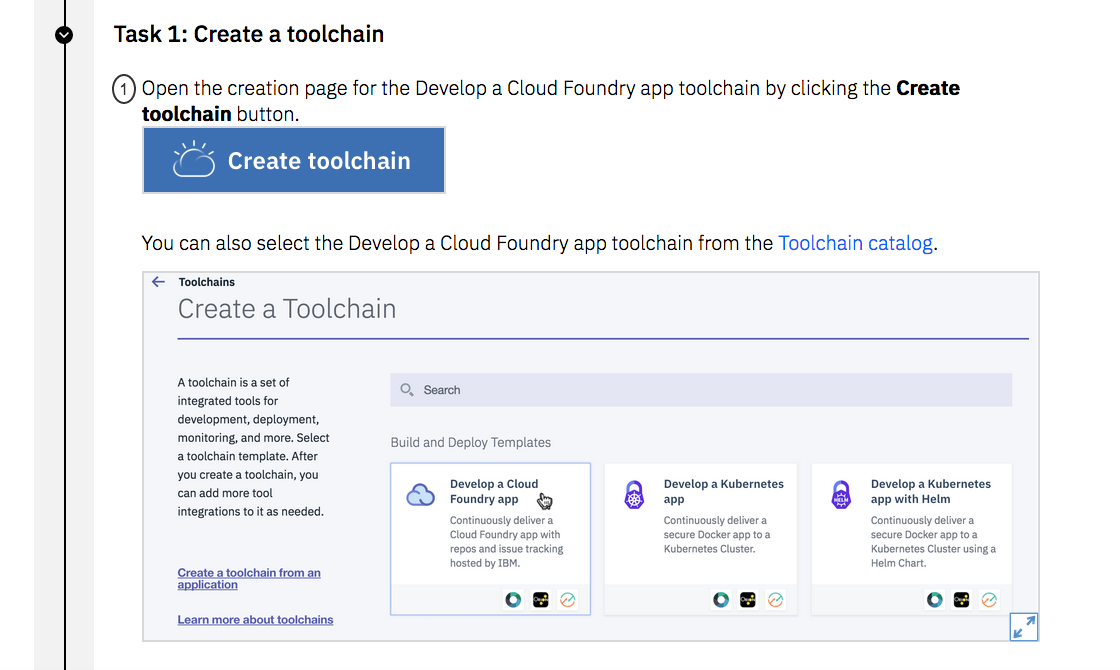Image resolution: width=1120 pixels, height=670 pixels.
Task: Click the Helm card description text
Action: pyautogui.click(x=933, y=541)
